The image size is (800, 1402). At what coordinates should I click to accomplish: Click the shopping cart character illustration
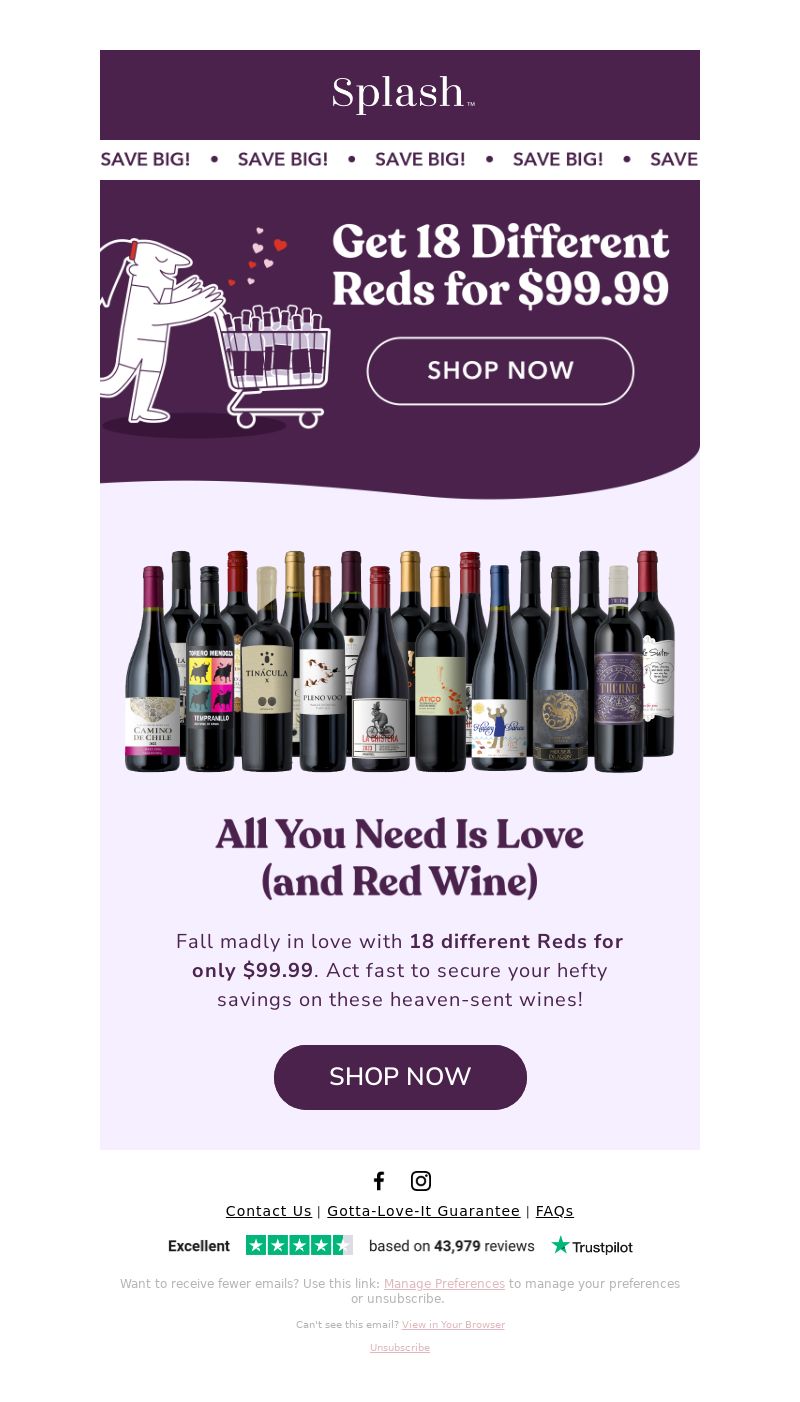coord(215,332)
